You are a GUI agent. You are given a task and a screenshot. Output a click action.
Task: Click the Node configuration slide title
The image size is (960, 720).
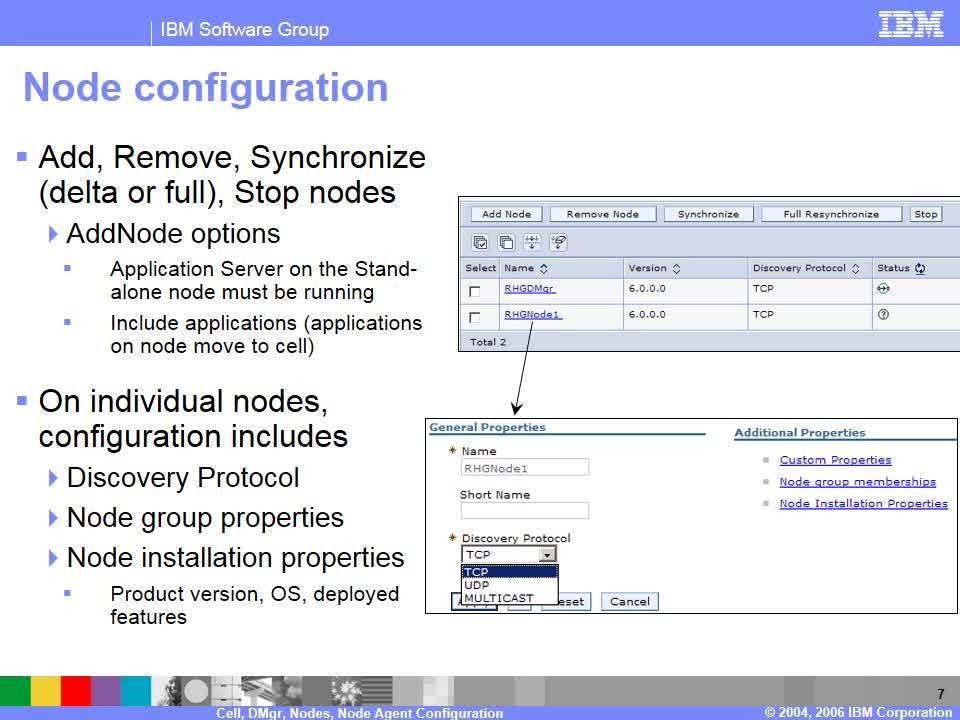(x=206, y=88)
